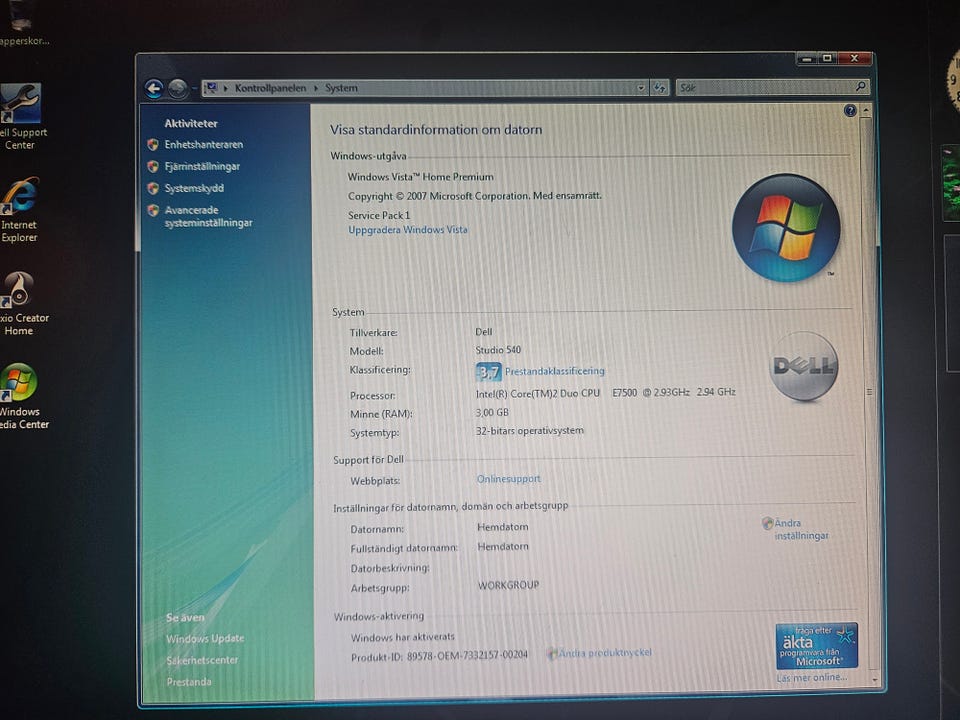Click the Produkt-ID number text

point(467,656)
